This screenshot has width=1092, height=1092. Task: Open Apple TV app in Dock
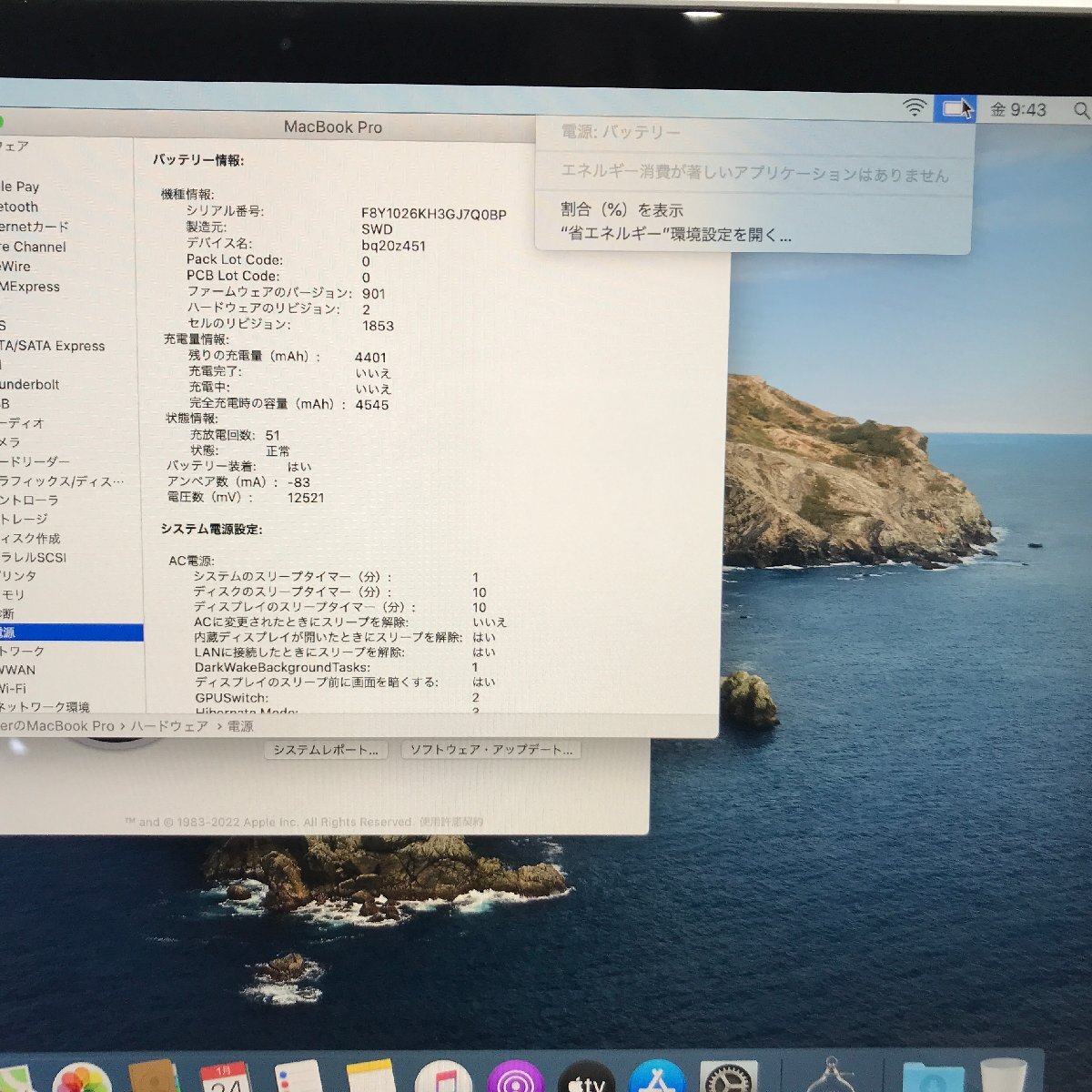[x=586, y=1077]
